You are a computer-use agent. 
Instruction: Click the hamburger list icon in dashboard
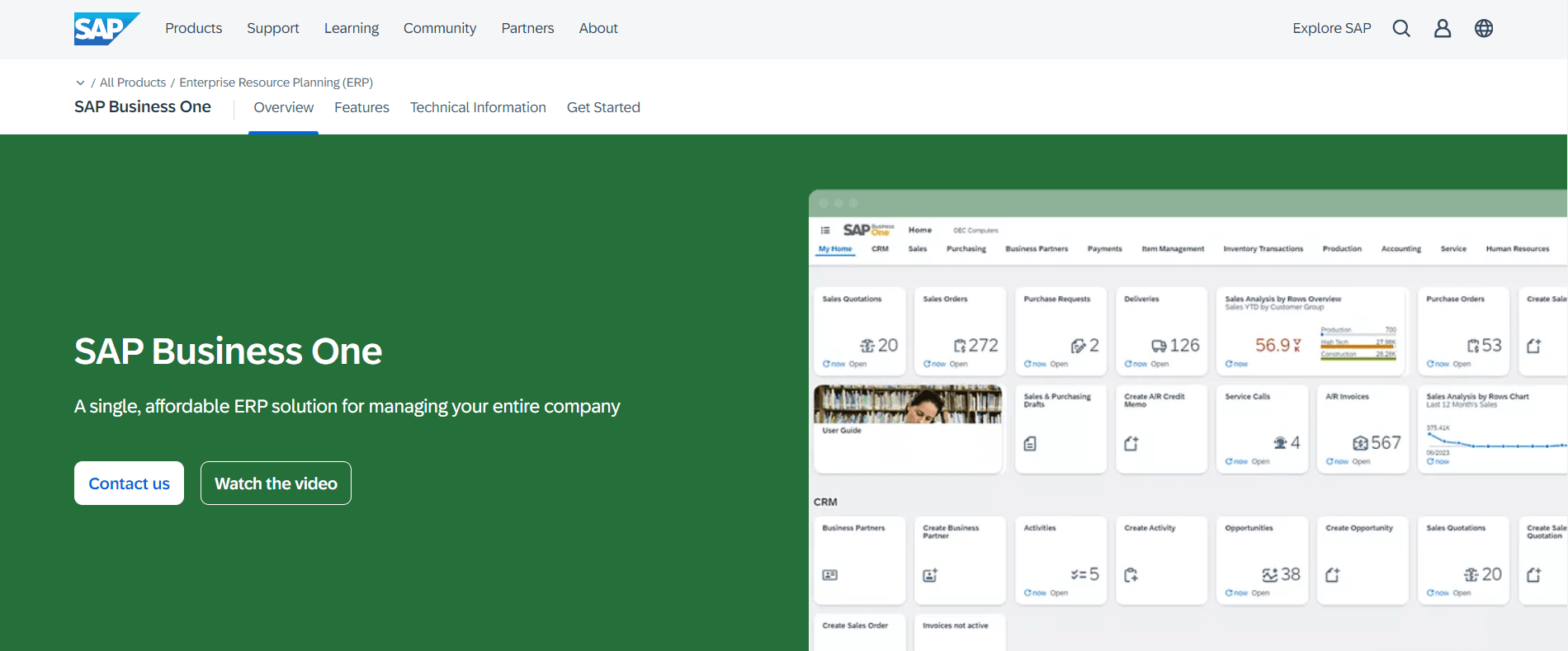[825, 230]
